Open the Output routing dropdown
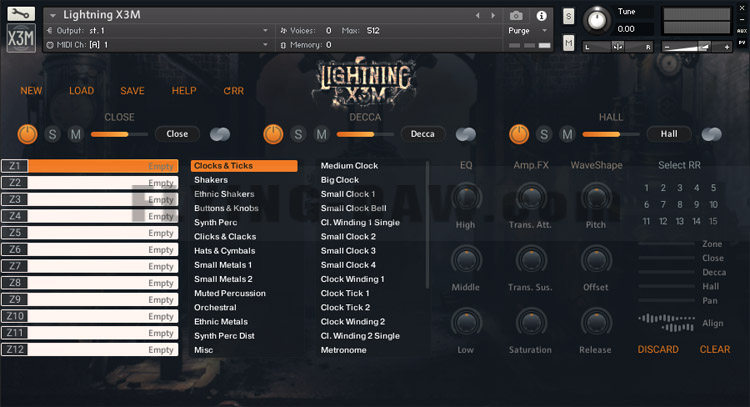The height and width of the screenshot is (407, 750). [x=265, y=30]
